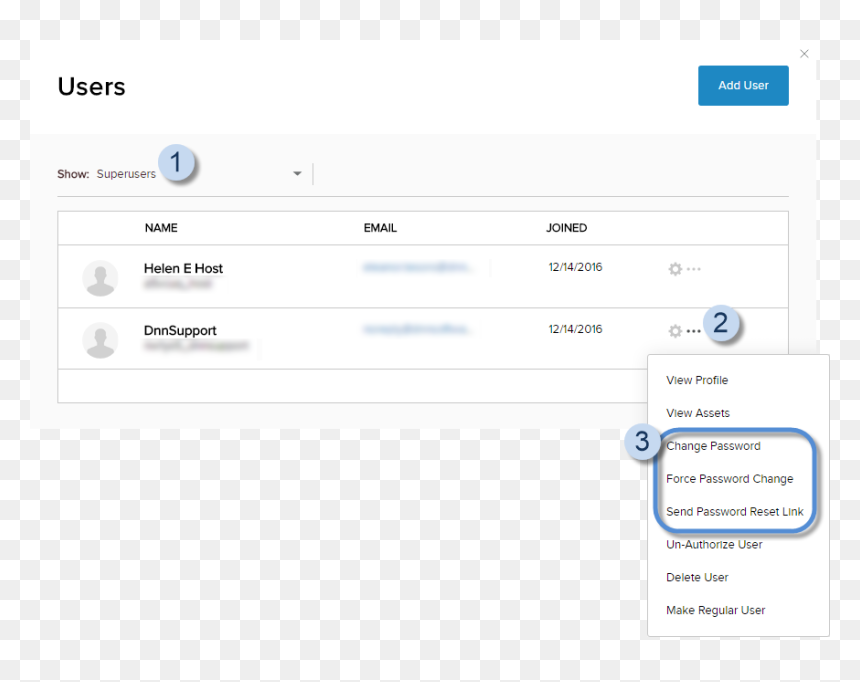Sort by the EMAIL column header
This screenshot has height=682, width=860.
click(380, 228)
